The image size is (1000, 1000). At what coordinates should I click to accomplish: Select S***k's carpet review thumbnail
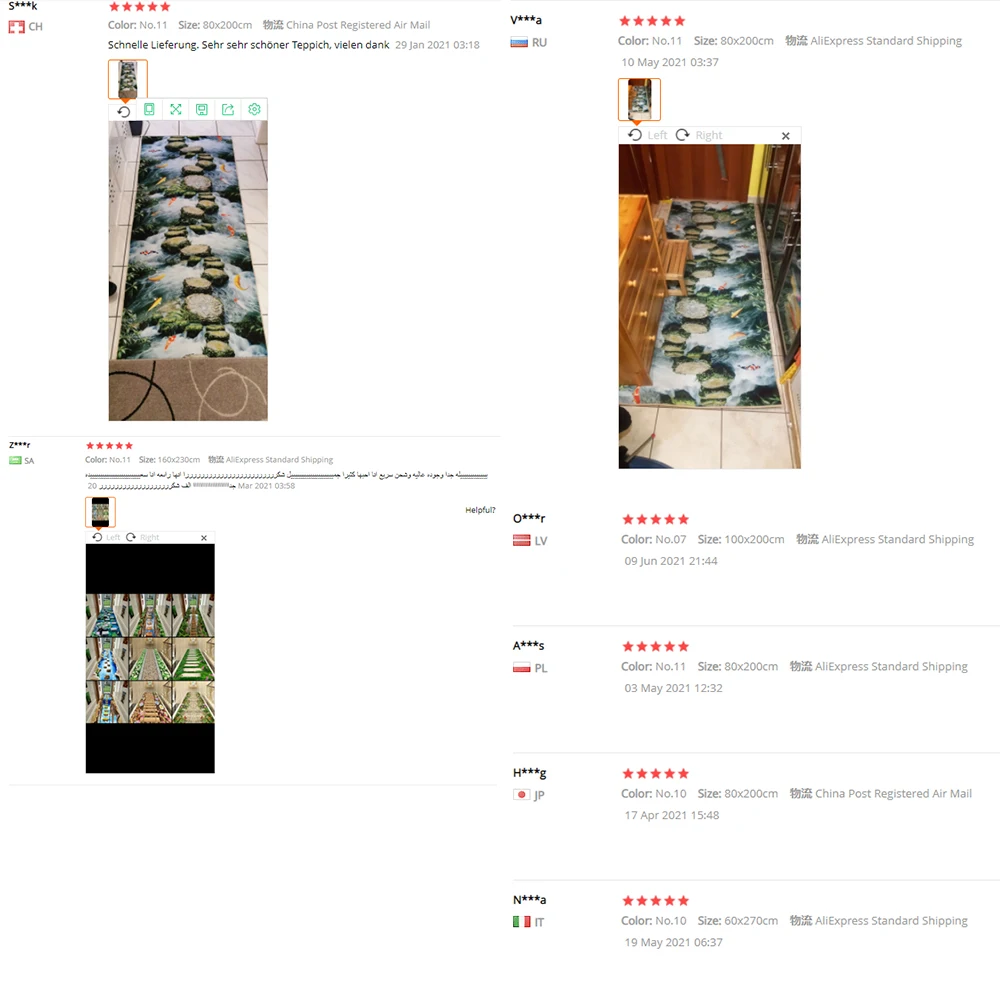click(x=128, y=79)
